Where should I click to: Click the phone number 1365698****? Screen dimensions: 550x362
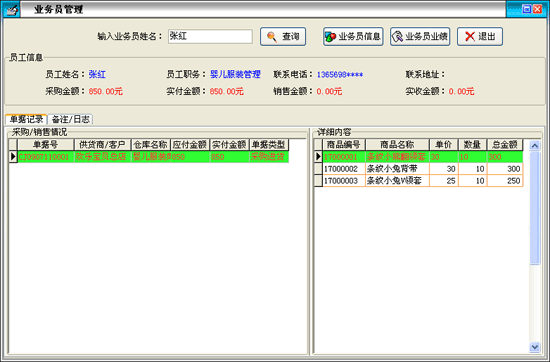pos(340,75)
